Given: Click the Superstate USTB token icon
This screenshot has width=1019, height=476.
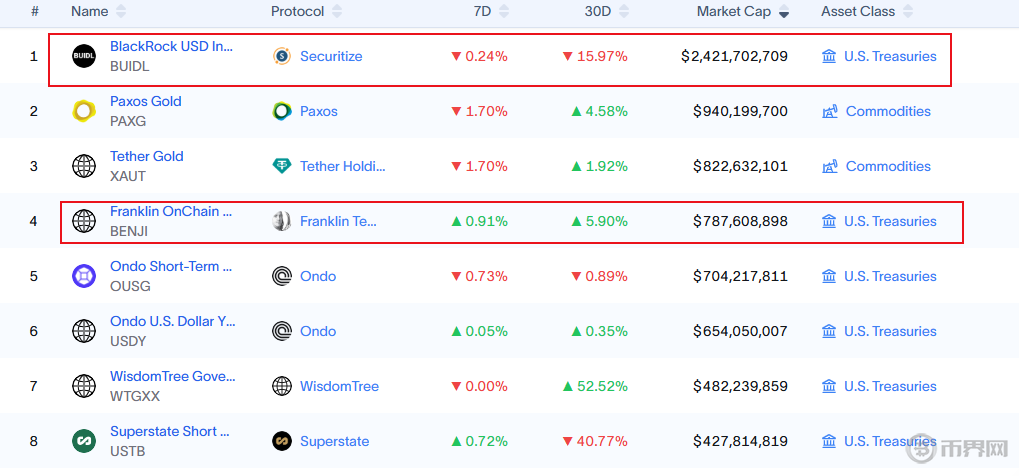Looking at the screenshot, I should pos(84,441).
